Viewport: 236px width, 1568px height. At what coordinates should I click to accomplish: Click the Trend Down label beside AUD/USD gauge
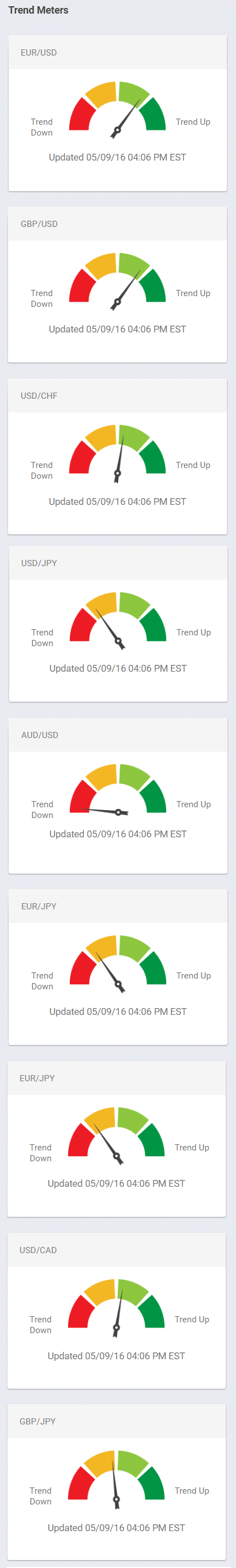point(42,810)
